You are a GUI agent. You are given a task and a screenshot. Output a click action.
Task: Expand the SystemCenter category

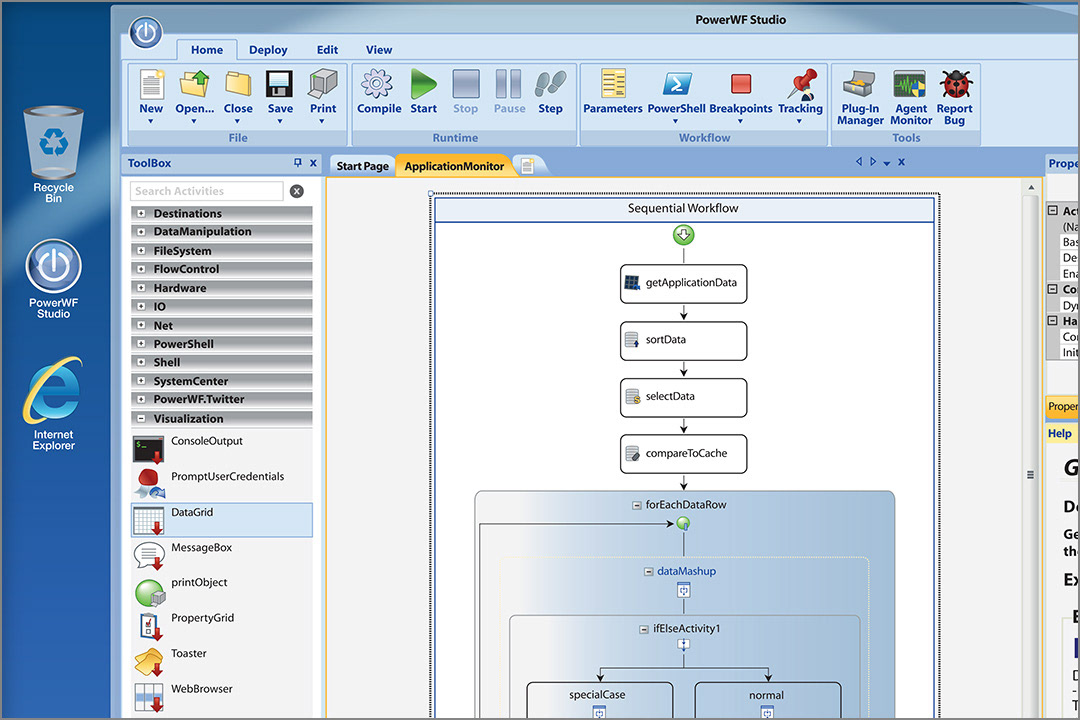point(141,381)
